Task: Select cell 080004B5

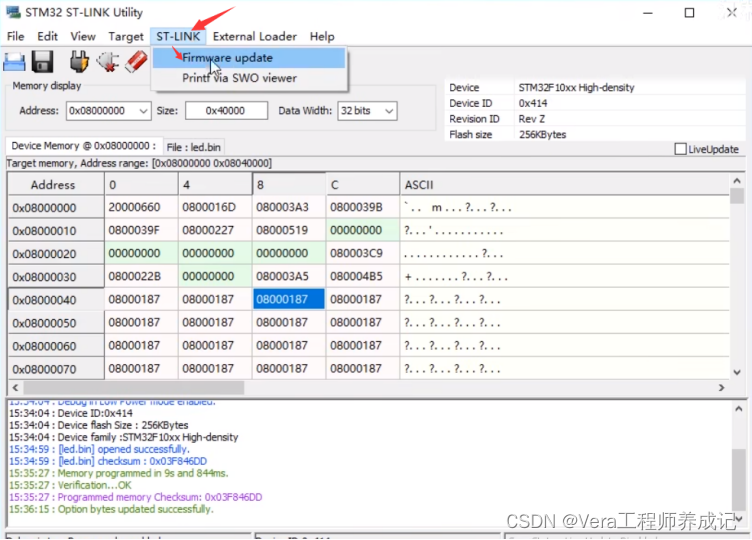Action: 363,276
